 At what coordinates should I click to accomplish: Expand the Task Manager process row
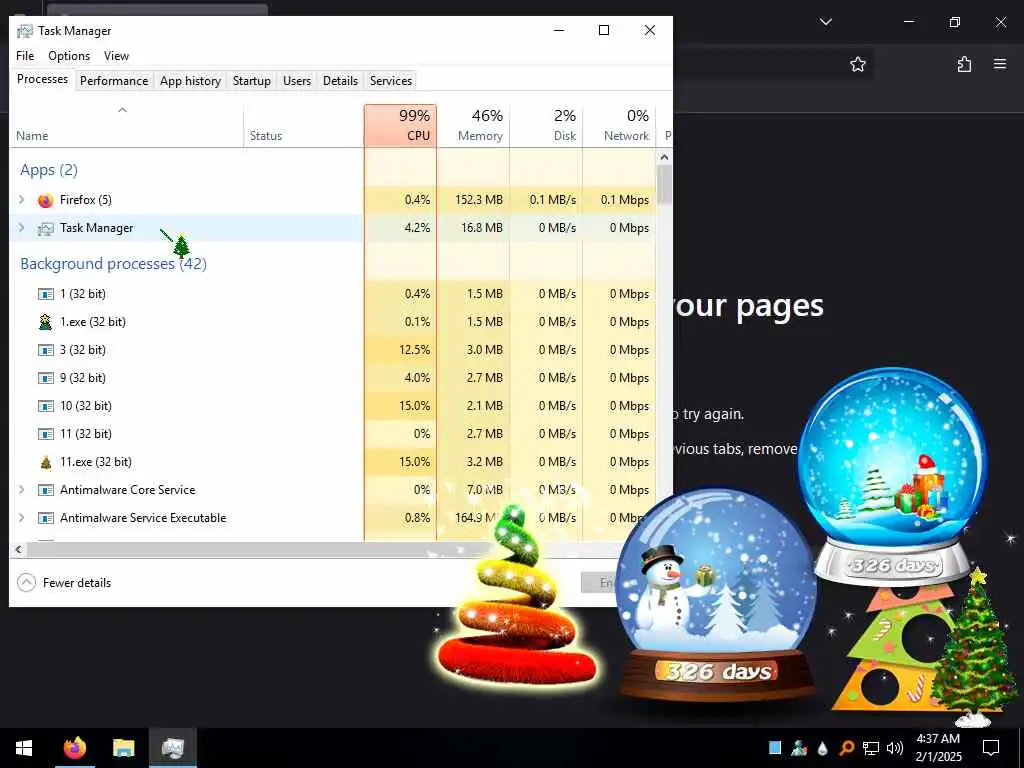[22, 228]
